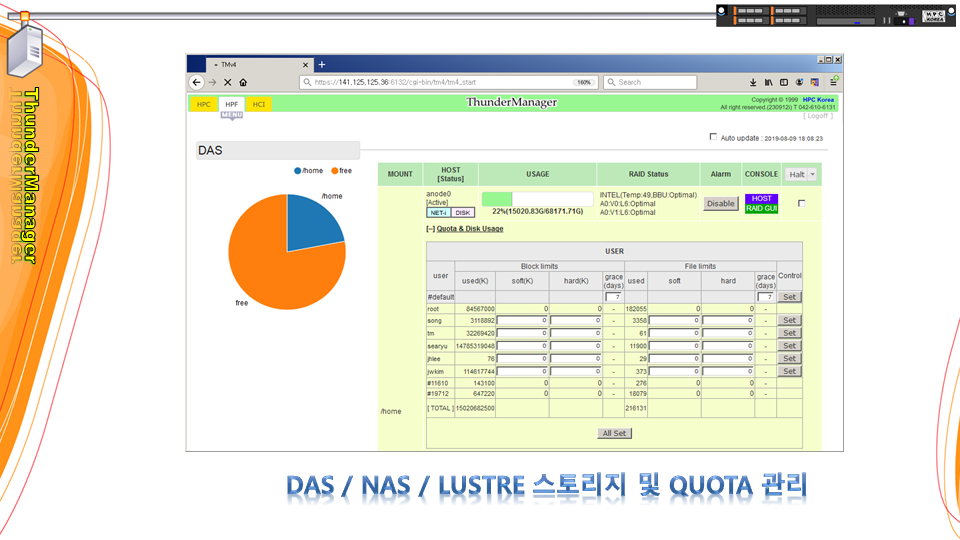The height and width of the screenshot is (540, 960).
Task: Open a new browser tab with plus
Action: coord(322,64)
